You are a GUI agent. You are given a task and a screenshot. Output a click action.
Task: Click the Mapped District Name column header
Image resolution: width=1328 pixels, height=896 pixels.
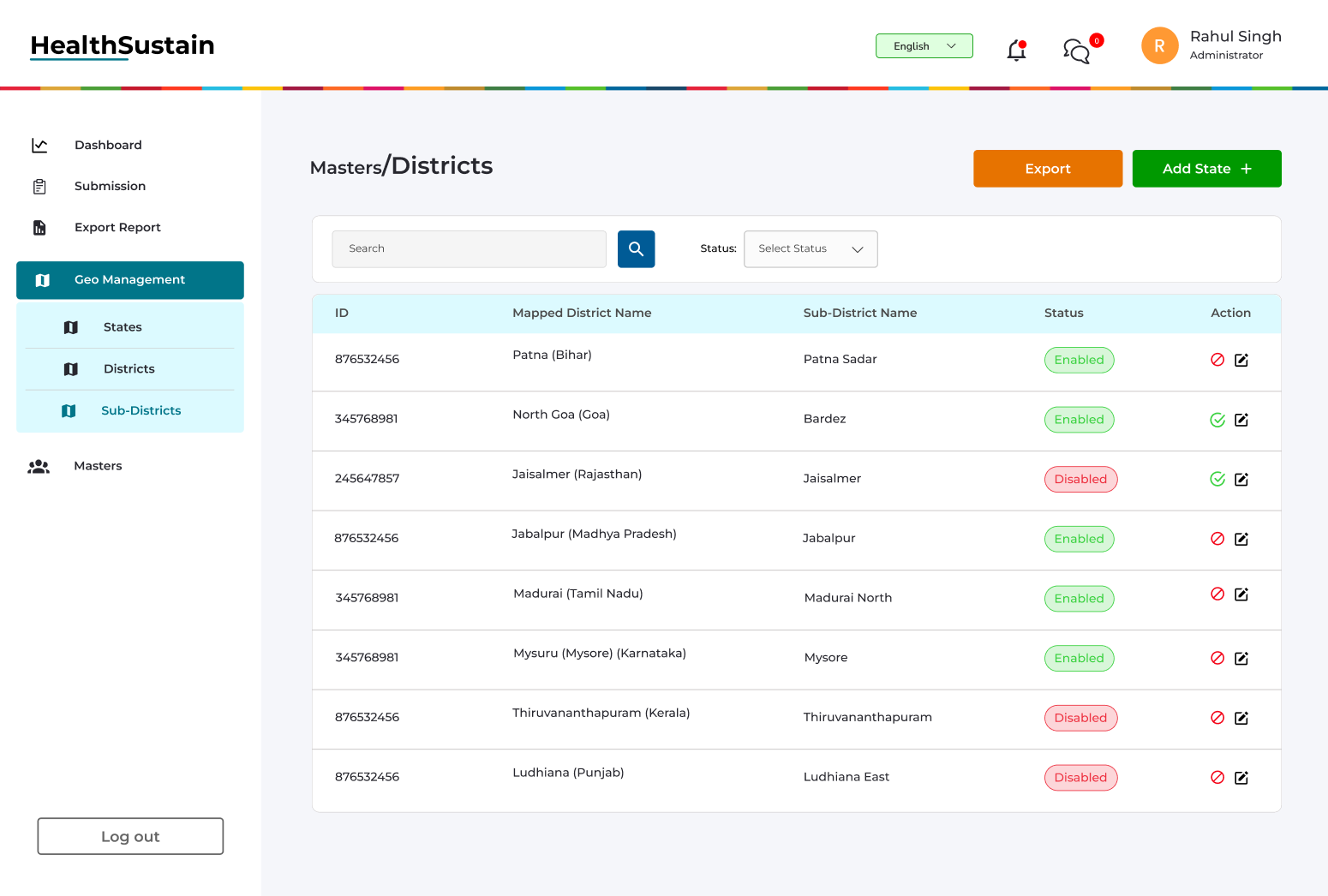(x=582, y=314)
